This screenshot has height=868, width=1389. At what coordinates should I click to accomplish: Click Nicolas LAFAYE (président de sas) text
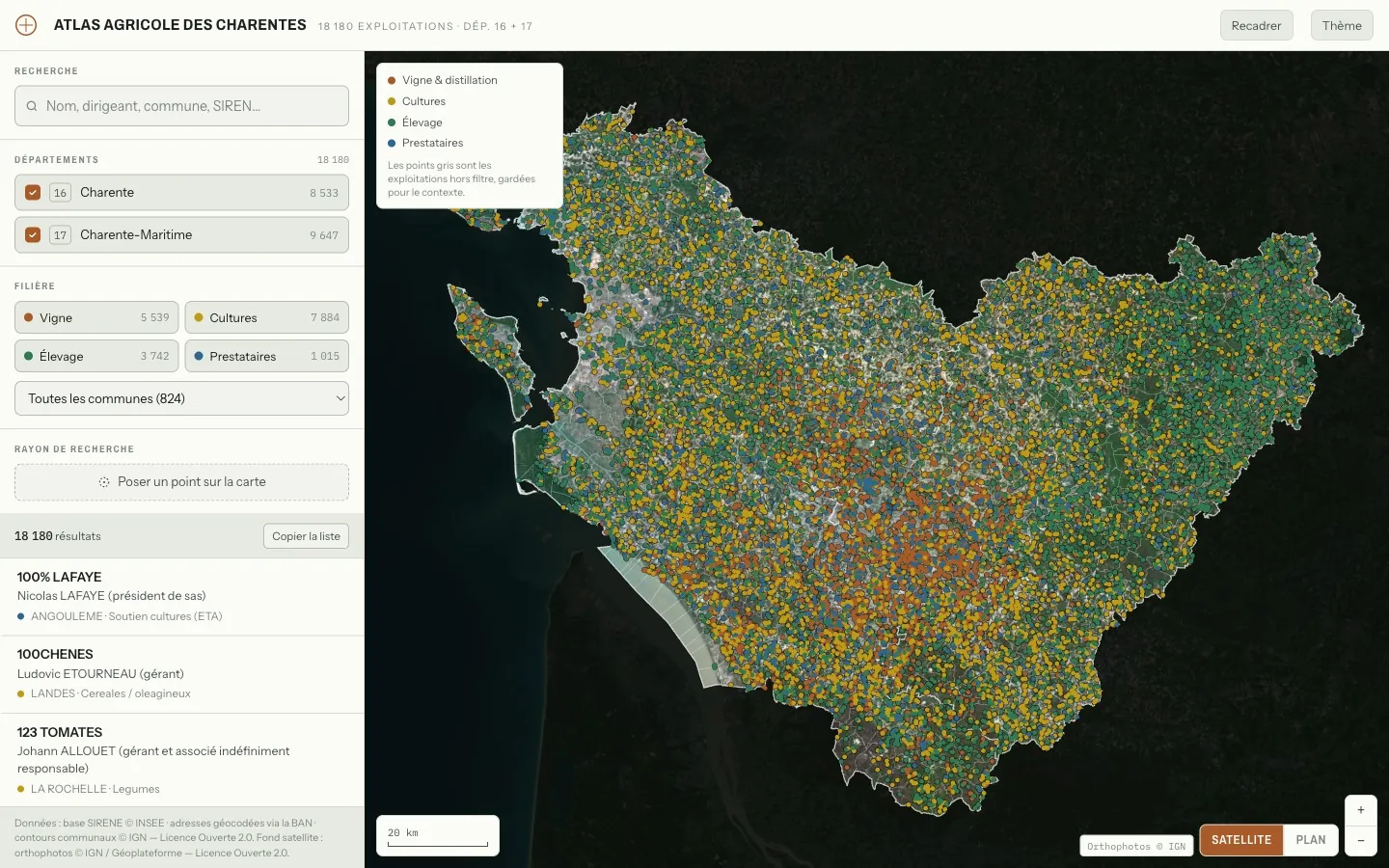(x=111, y=596)
